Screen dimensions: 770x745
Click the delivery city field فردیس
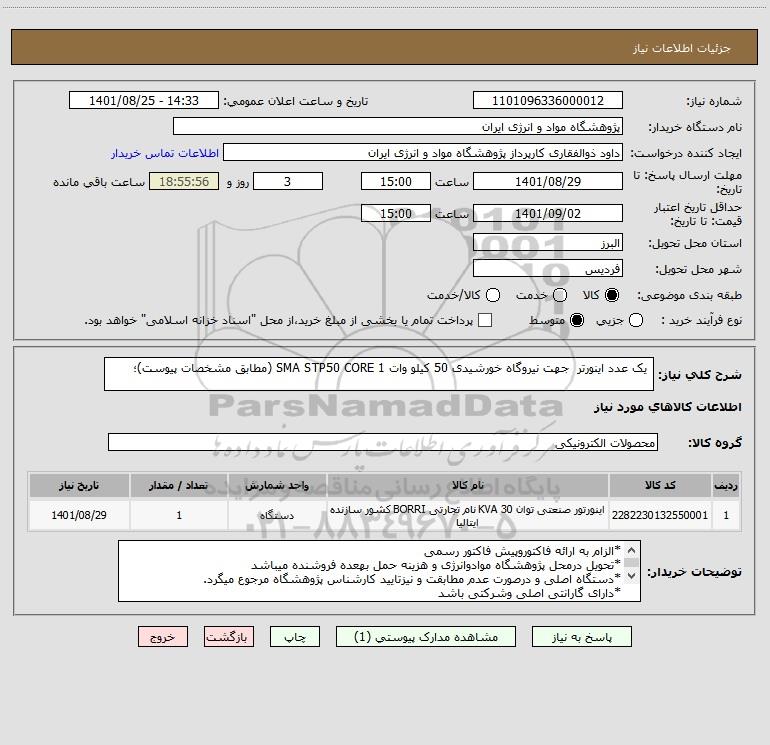(548, 269)
